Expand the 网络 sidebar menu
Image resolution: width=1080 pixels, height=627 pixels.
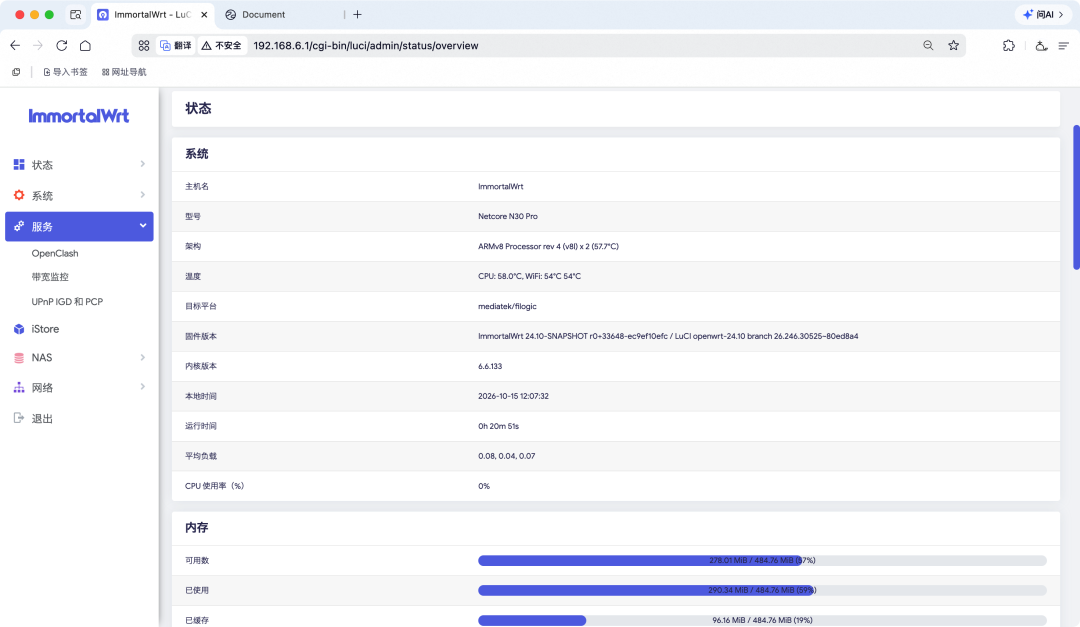tap(79, 387)
